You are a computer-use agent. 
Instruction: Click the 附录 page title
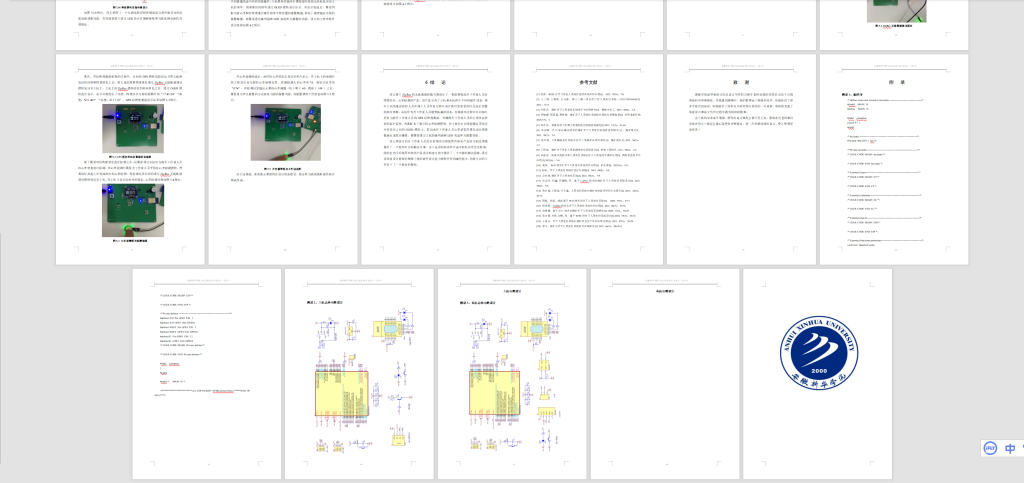pyautogui.click(x=893, y=83)
